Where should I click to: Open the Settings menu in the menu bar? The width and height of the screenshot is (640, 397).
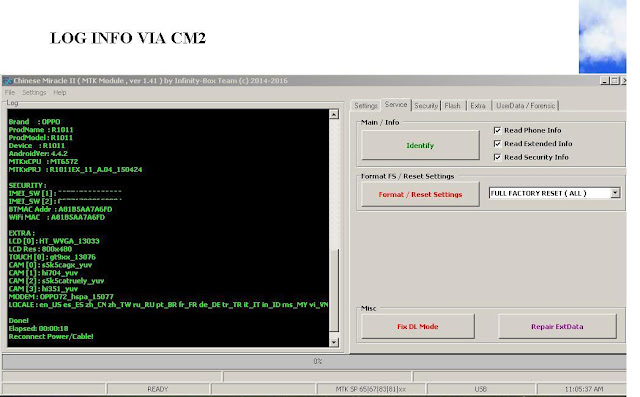(34, 93)
